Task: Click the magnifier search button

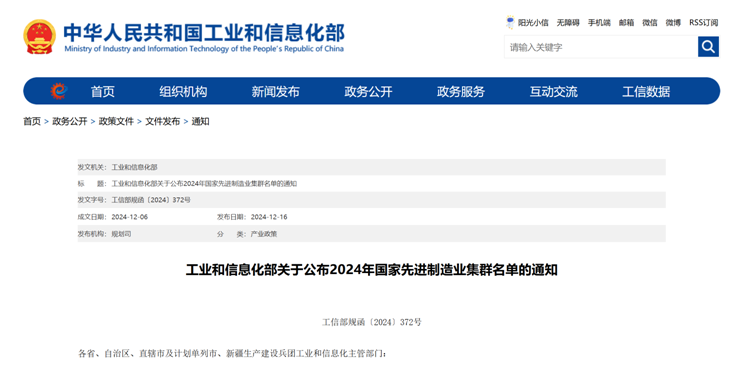Action: pyautogui.click(x=708, y=47)
